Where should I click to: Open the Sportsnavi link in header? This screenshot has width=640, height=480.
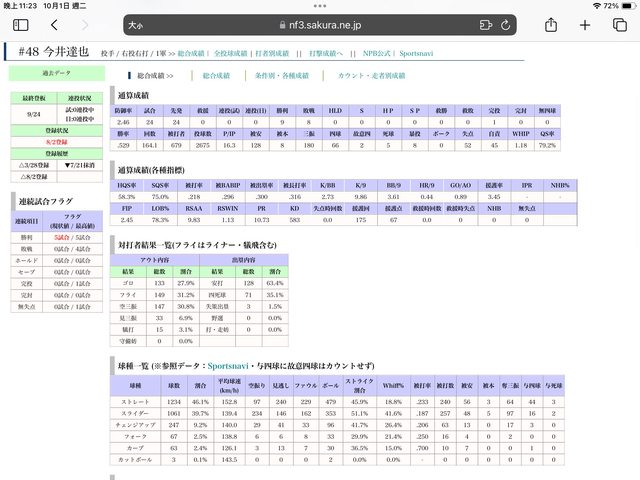[416, 53]
